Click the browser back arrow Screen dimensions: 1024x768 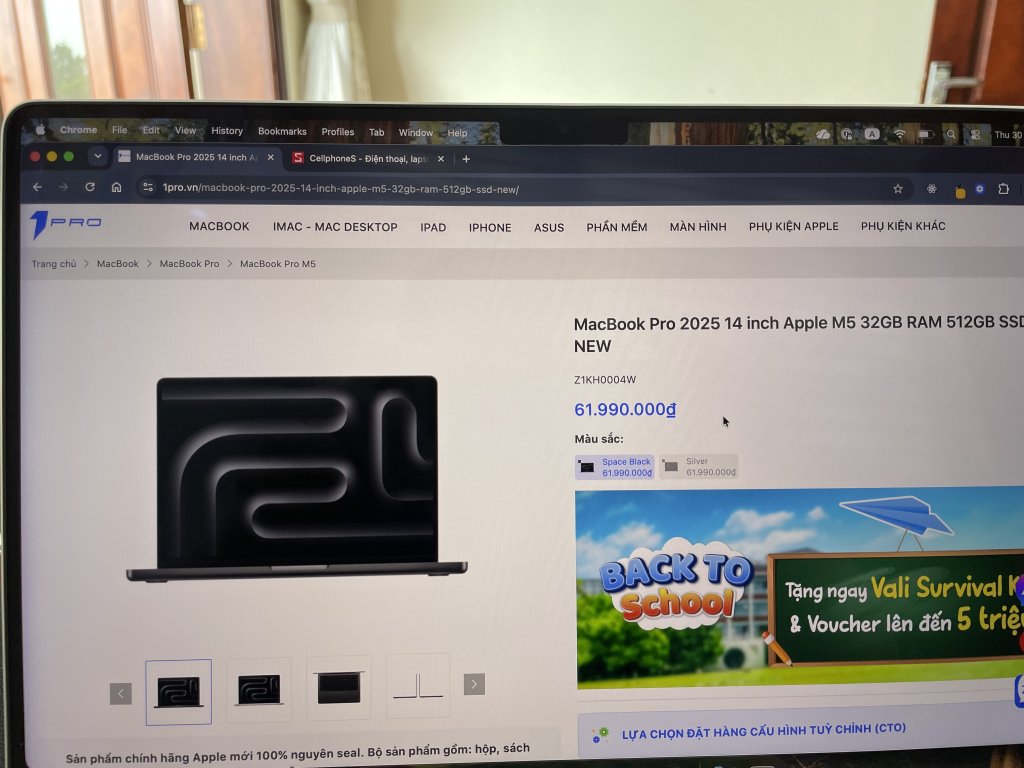click(37, 187)
